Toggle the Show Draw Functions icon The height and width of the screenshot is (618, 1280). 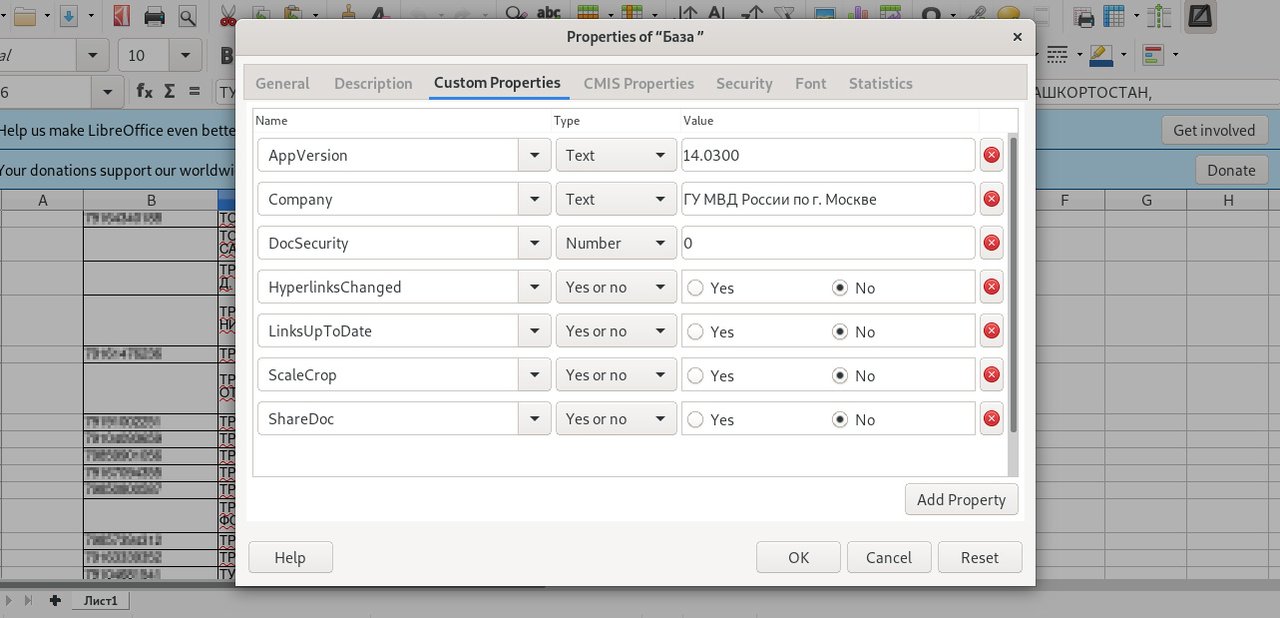tap(1199, 16)
